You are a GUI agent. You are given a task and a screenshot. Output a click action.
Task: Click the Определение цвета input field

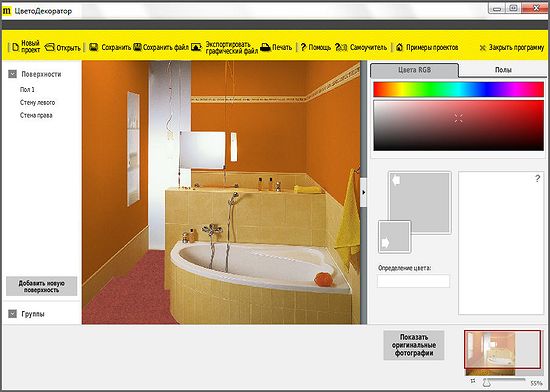click(x=413, y=281)
